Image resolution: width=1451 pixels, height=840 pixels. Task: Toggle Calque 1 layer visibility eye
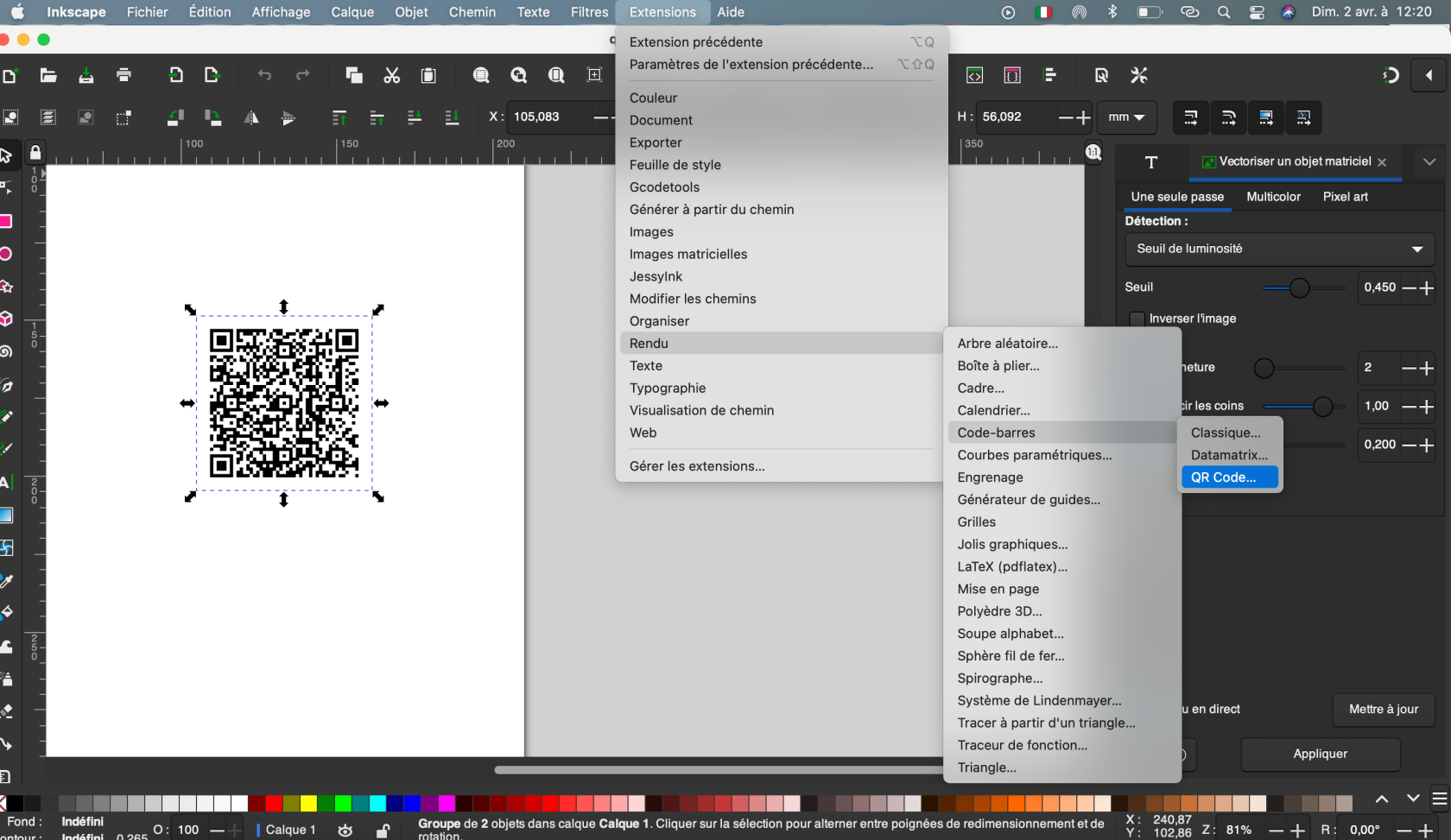[x=345, y=831]
